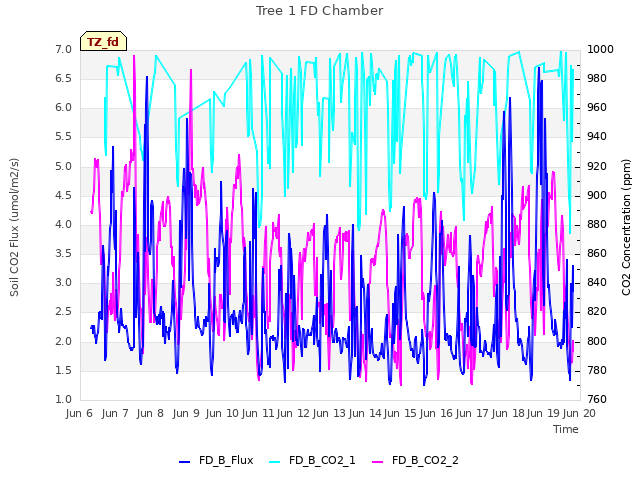The height and width of the screenshot is (480, 640).
Task: Click the 780 right-axis tick label
Action: [597, 371]
